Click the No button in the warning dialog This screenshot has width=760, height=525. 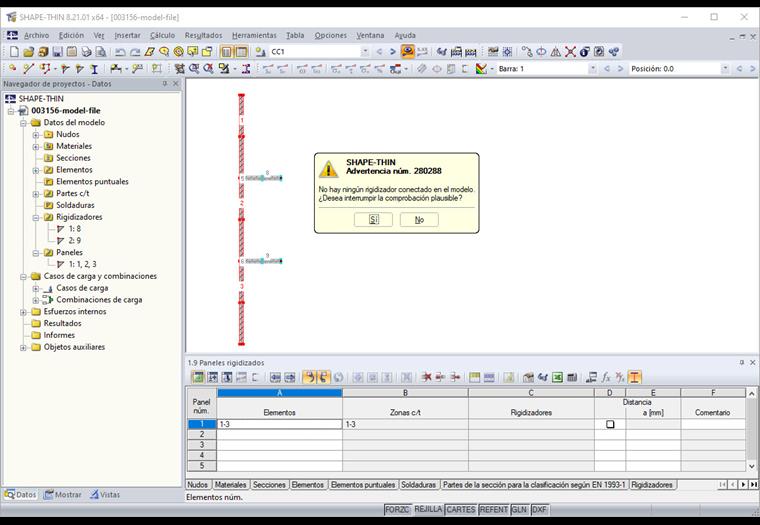click(x=419, y=220)
